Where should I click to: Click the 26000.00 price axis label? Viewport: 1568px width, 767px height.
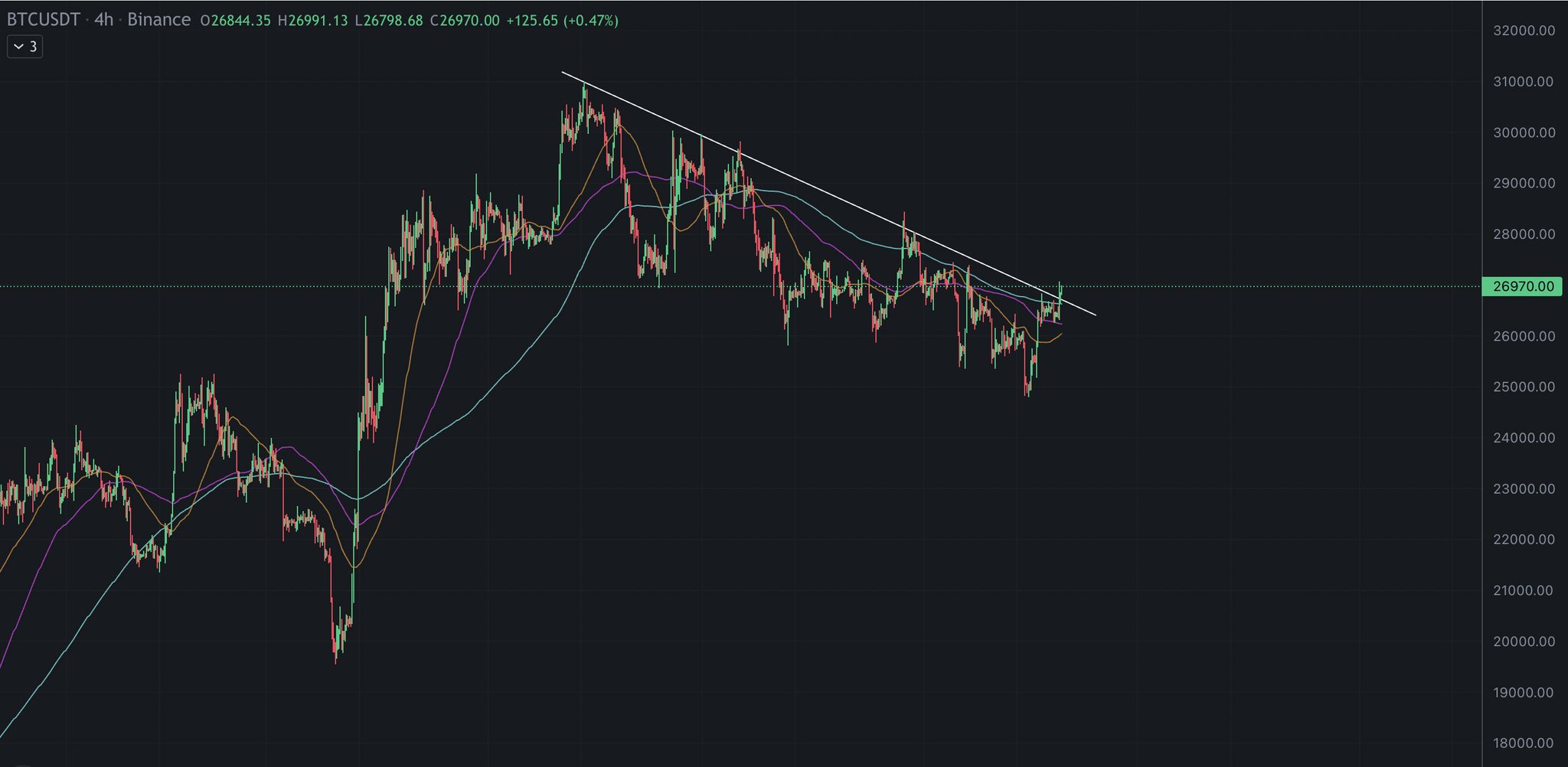pyautogui.click(x=1524, y=336)
